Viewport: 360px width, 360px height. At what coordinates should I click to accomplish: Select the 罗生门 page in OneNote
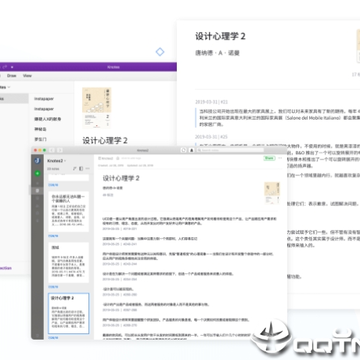tap(40, 139)
